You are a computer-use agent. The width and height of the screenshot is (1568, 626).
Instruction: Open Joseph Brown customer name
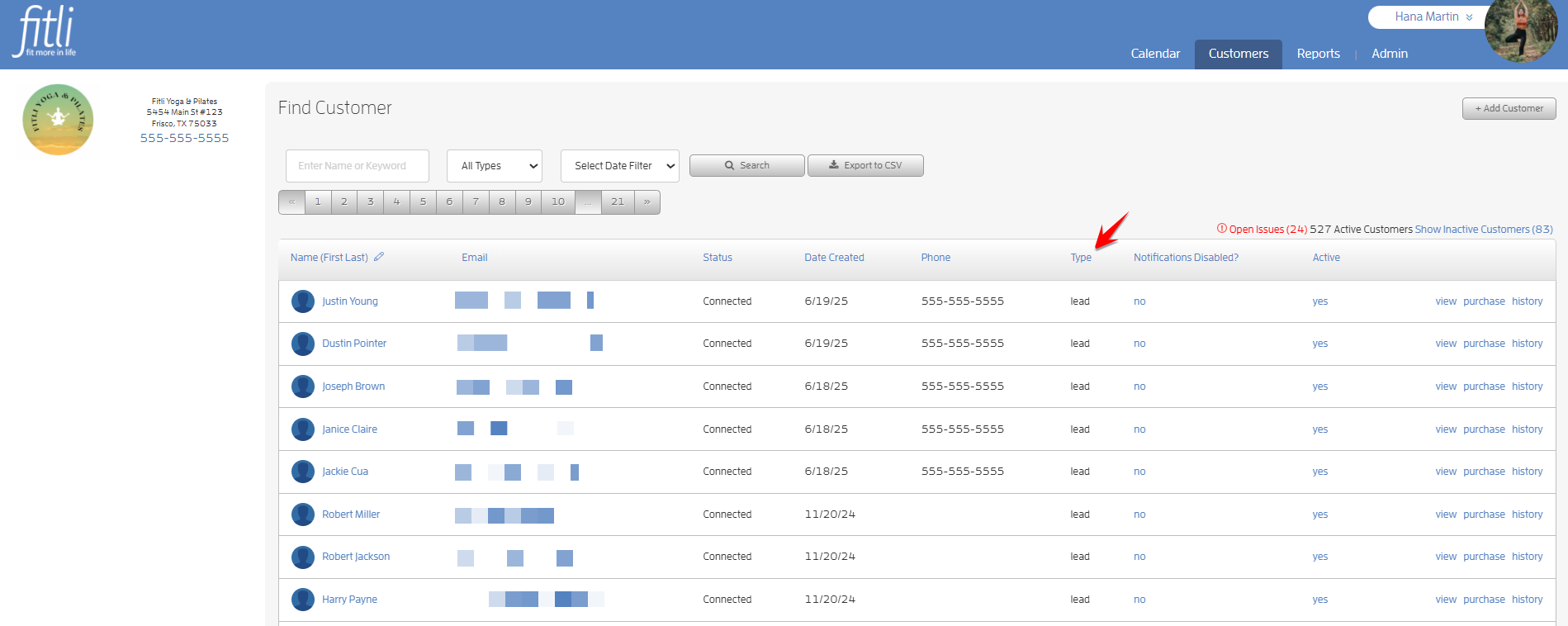pyautogui.click(x=353, y=387)
